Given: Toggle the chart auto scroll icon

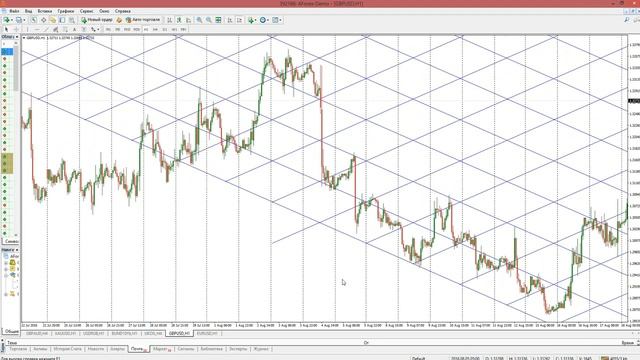Looking at the screenshot, I should click(x=230, y=20).
